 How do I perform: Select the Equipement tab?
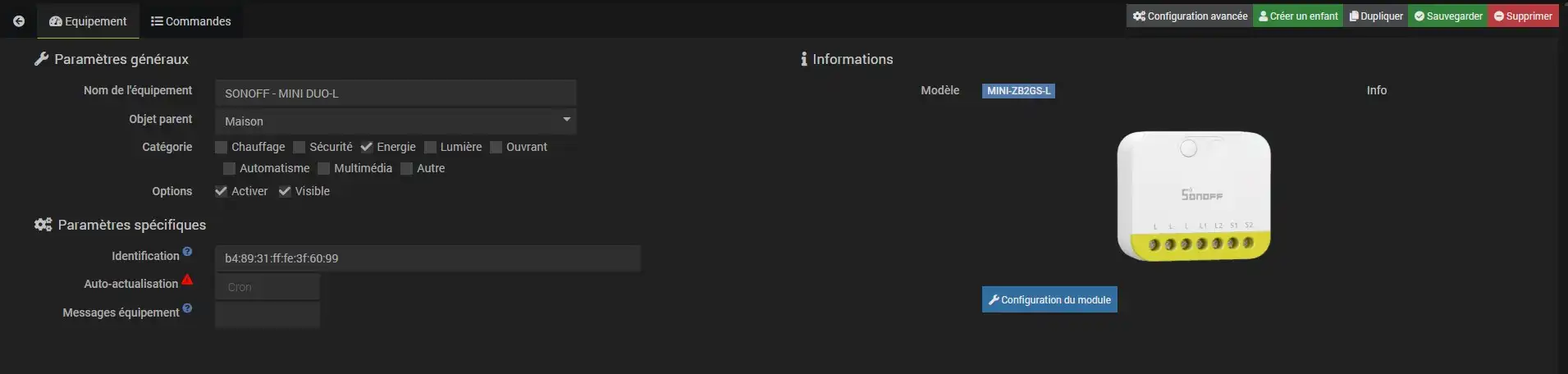point(88,21)
